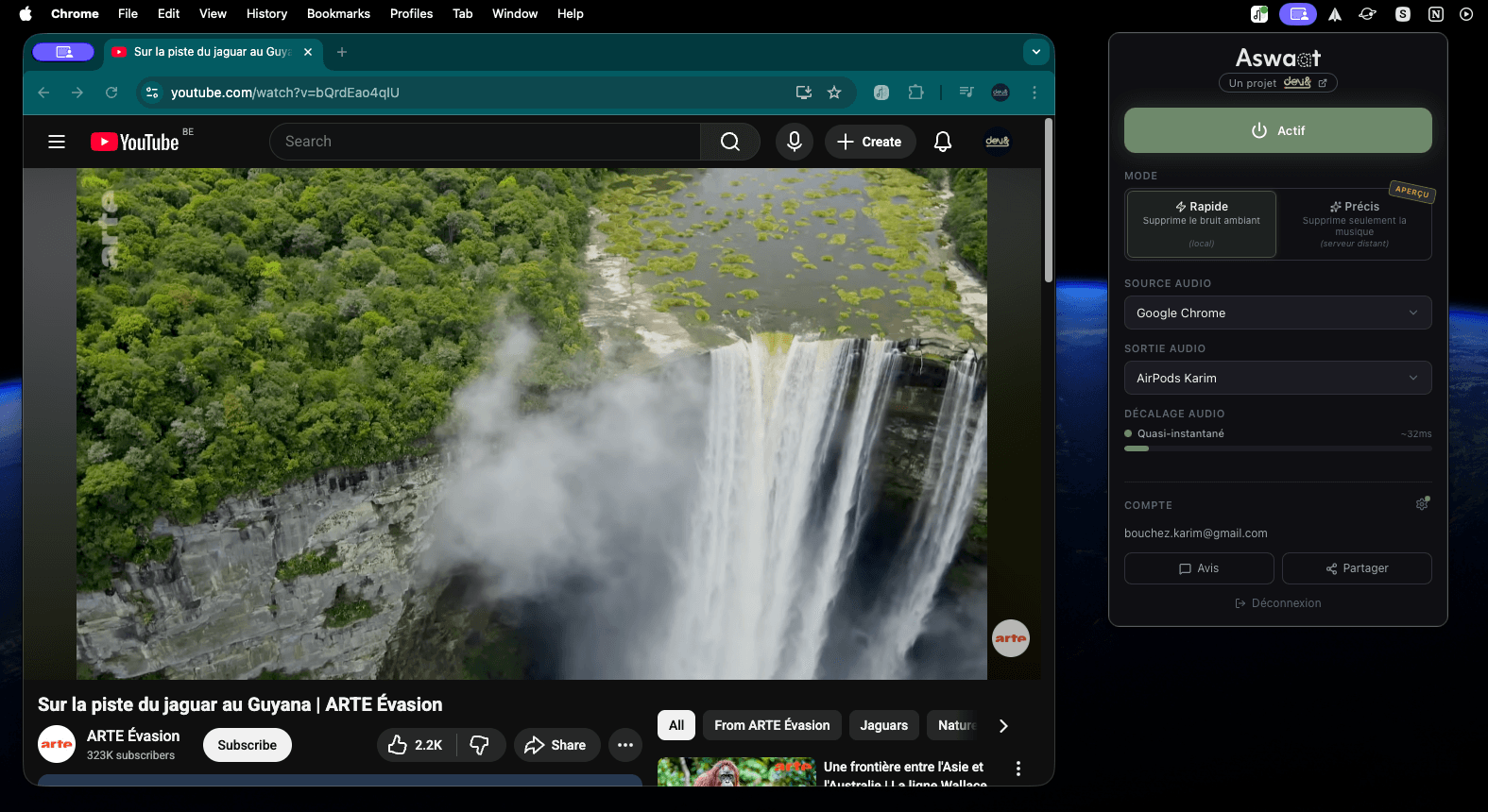Close the Sur la piste du jaguar tab

pyautogui.click(x=308, y=52)
